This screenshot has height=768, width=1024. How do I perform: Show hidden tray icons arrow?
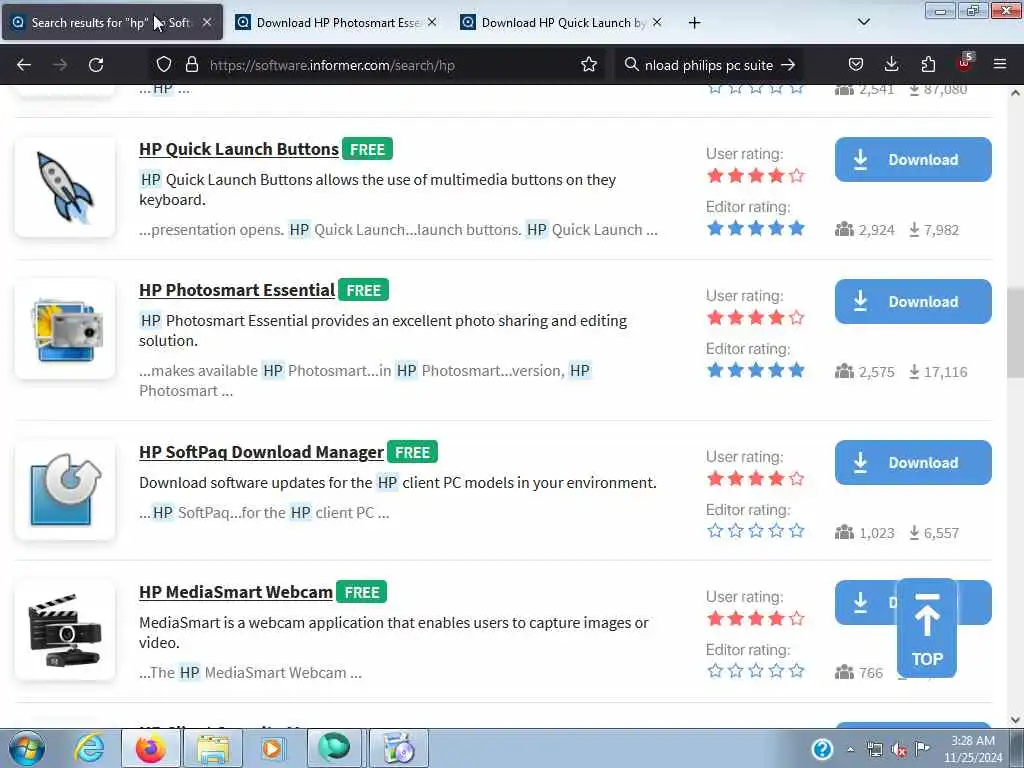[x=850, y=749]
